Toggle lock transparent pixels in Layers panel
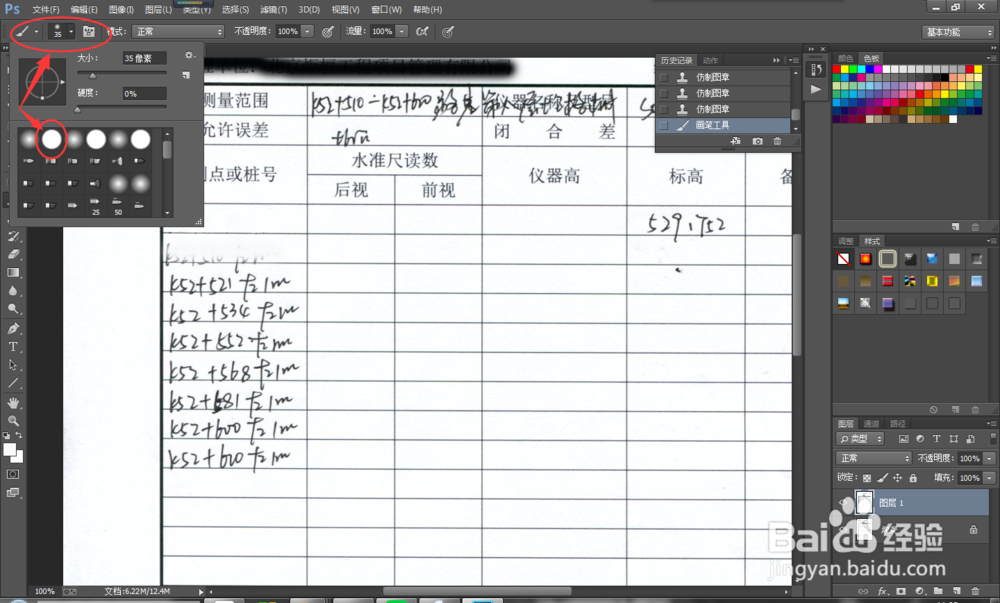The image size is (1000, 603). (866, 478)
